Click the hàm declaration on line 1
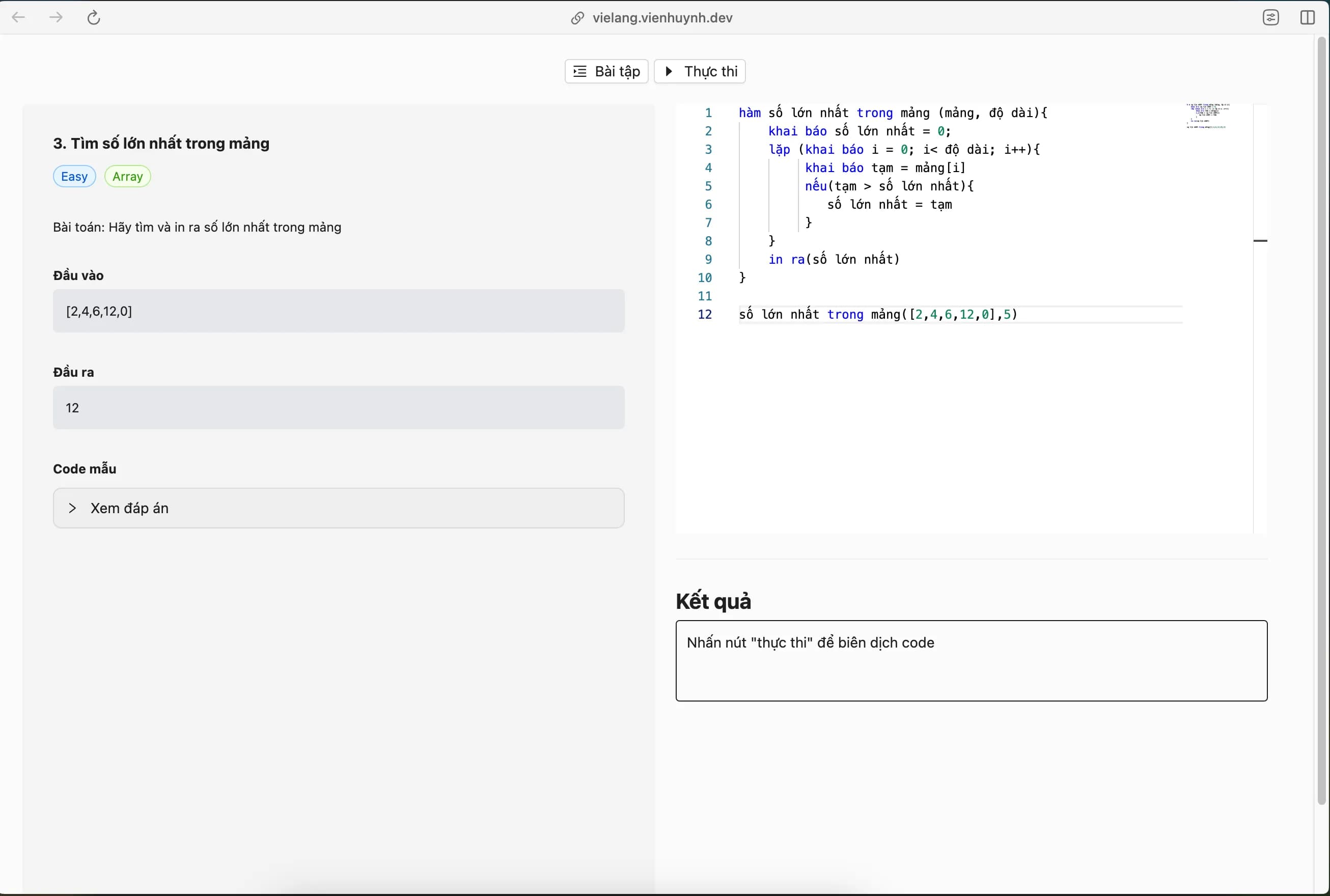Viewport: 1330px width, 896px height. 893,113
